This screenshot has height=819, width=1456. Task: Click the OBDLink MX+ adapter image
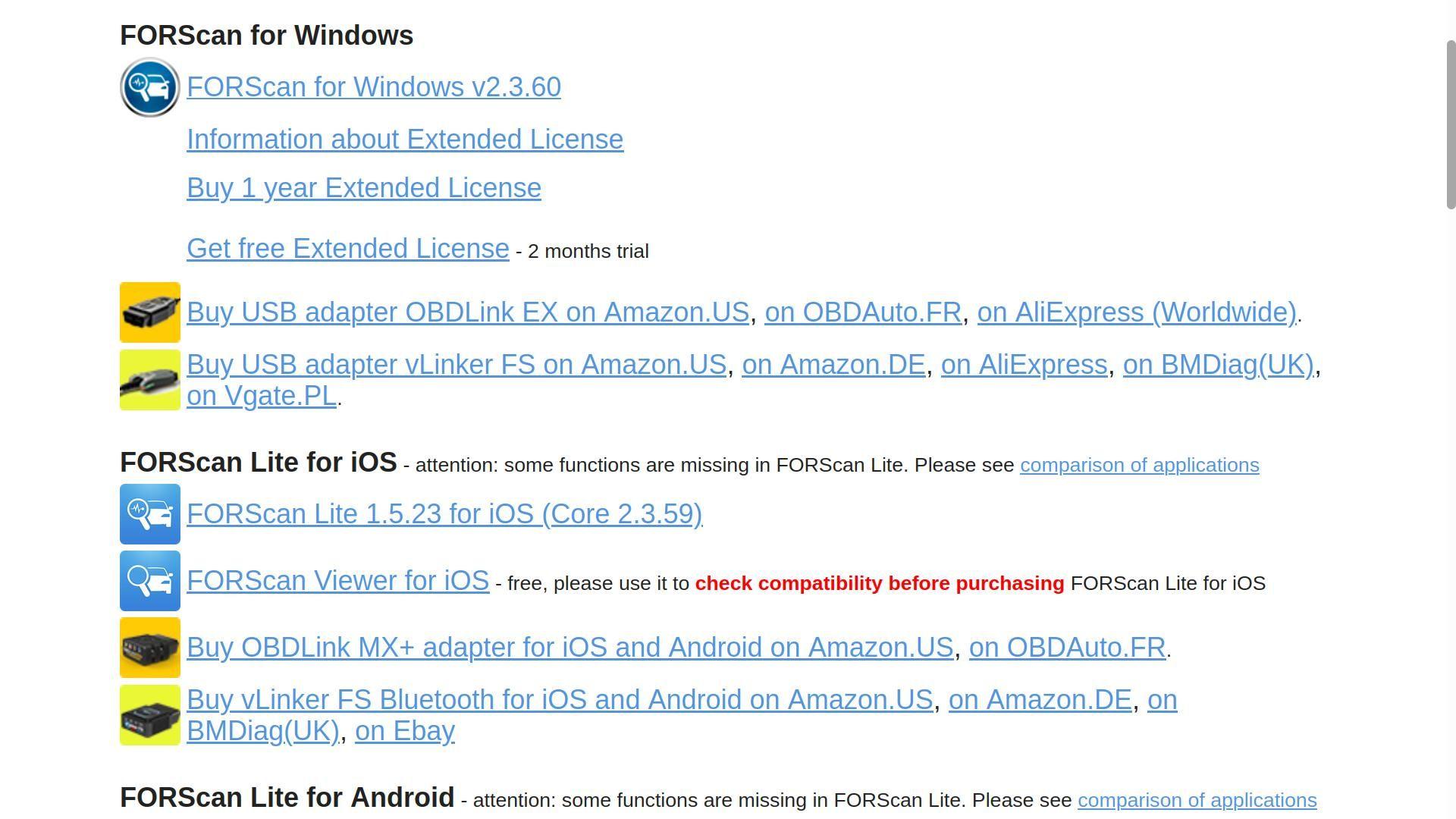click(150, 648)
